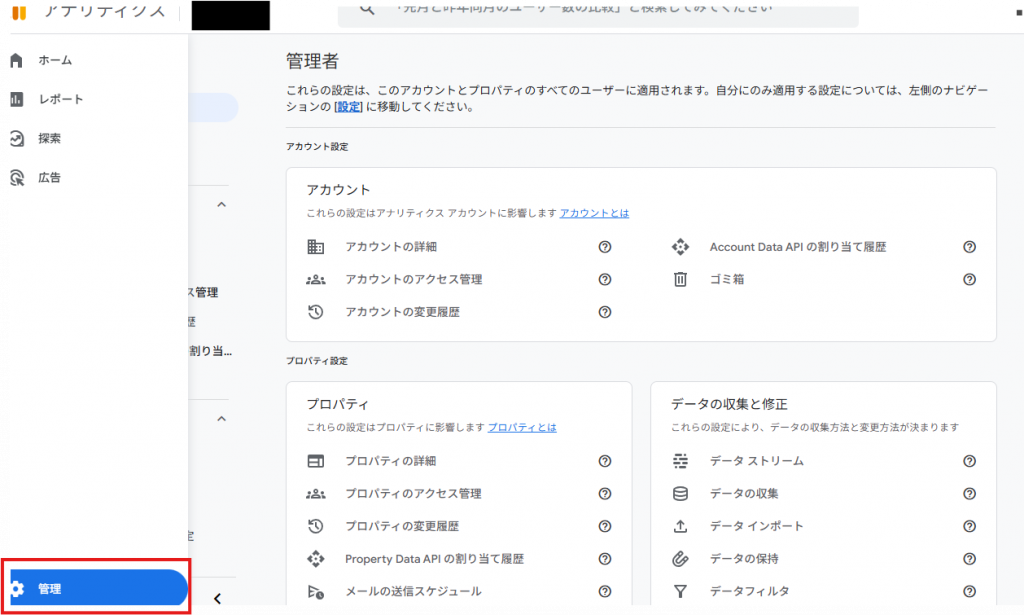This screenshot has height=615, width=1024.
Task: Click the Home icon in sidebar
Action: (16, 60)
